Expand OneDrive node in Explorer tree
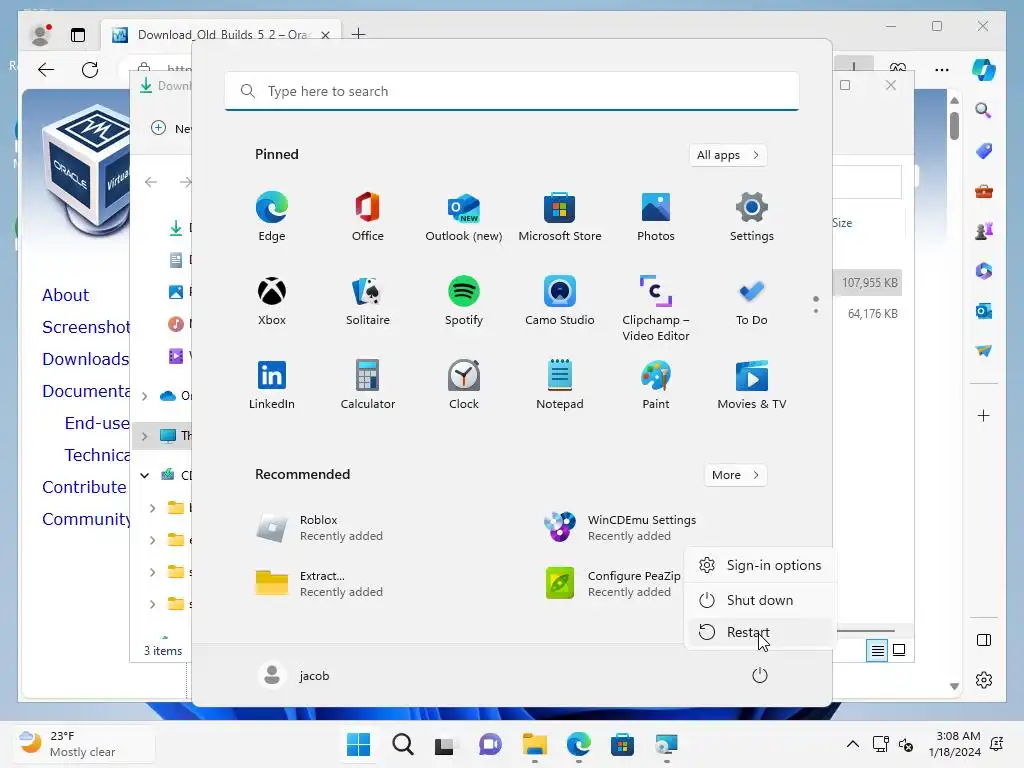This screenshot has width=1024, height=768. [145, 396]
